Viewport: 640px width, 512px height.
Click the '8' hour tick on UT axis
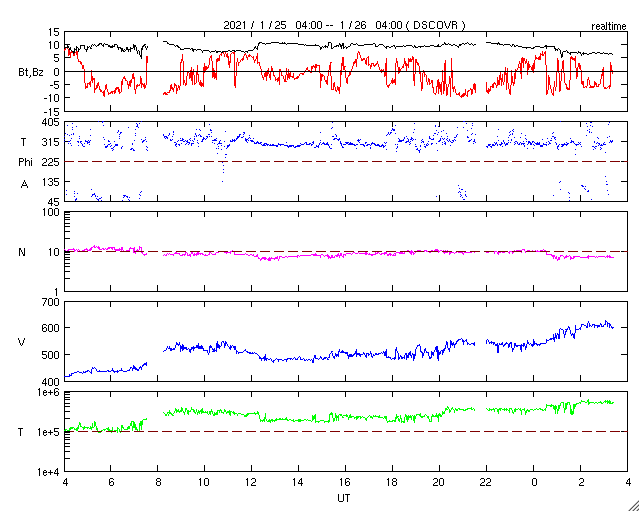(x=158, y=482)
